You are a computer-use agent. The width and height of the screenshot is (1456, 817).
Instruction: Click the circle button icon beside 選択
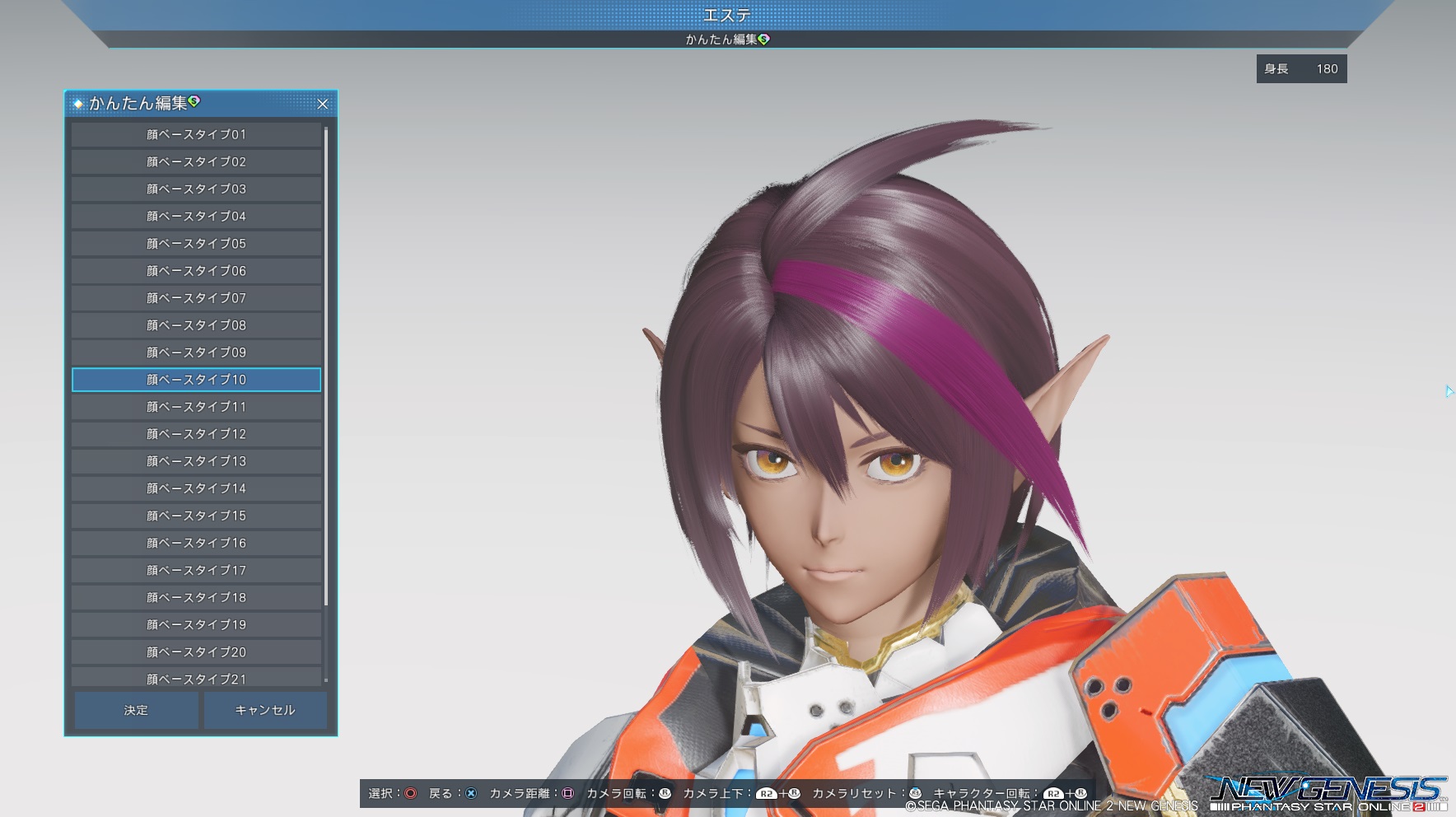410,793
